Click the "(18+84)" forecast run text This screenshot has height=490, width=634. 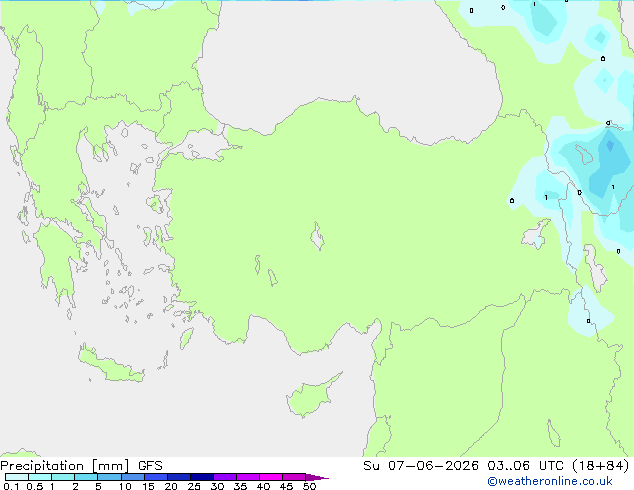[601, 466]
